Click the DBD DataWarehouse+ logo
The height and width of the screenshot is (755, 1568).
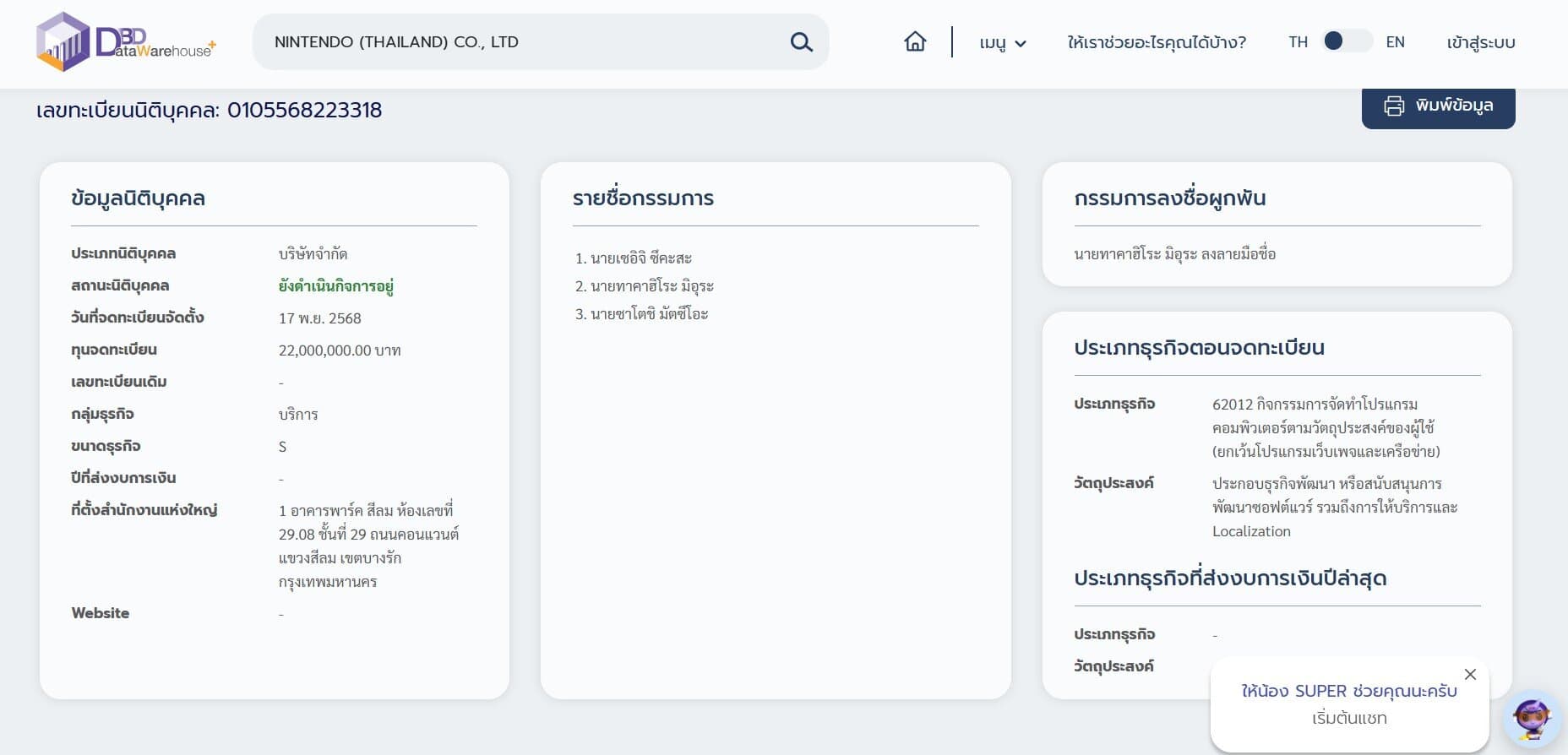coord(125,42)
